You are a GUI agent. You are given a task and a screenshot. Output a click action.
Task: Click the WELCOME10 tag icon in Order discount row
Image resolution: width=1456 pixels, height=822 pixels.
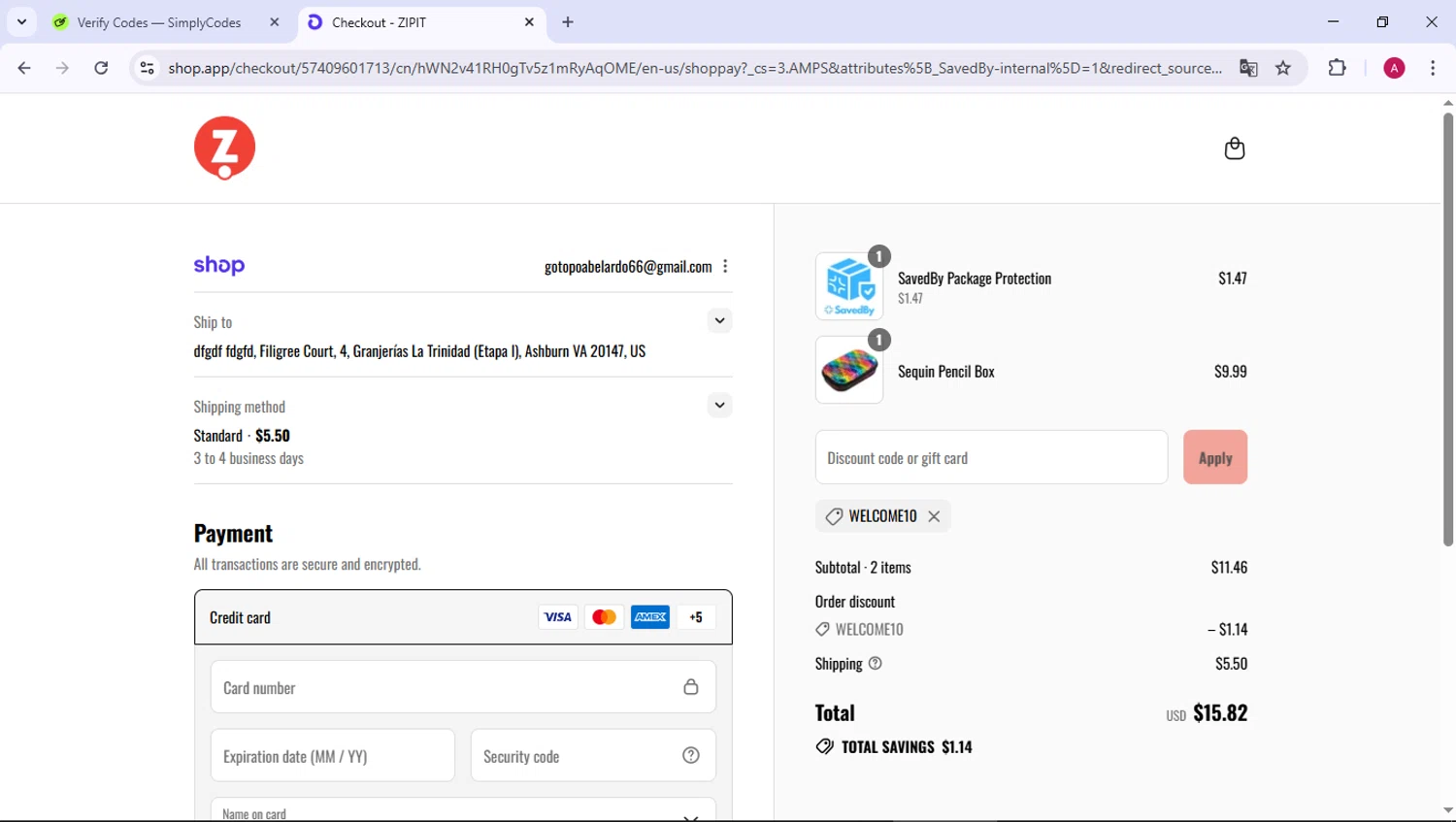point(822,630)
